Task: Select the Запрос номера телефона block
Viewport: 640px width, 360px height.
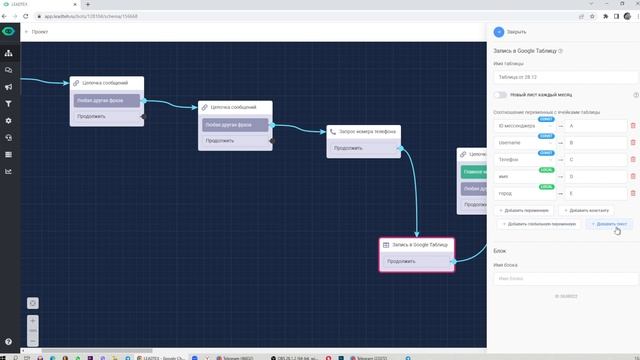Action: tap(364, 131)
